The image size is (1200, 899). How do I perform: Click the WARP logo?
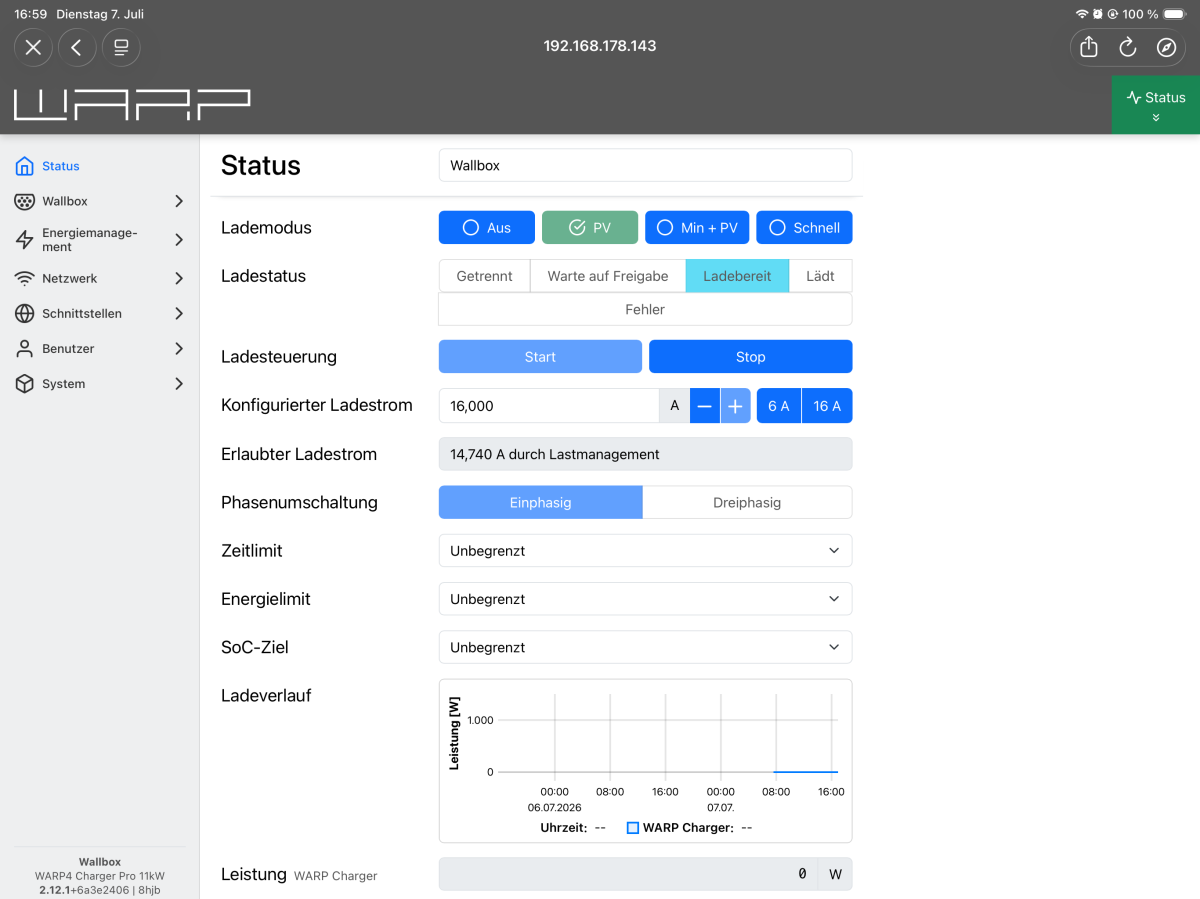pos(132,104)
